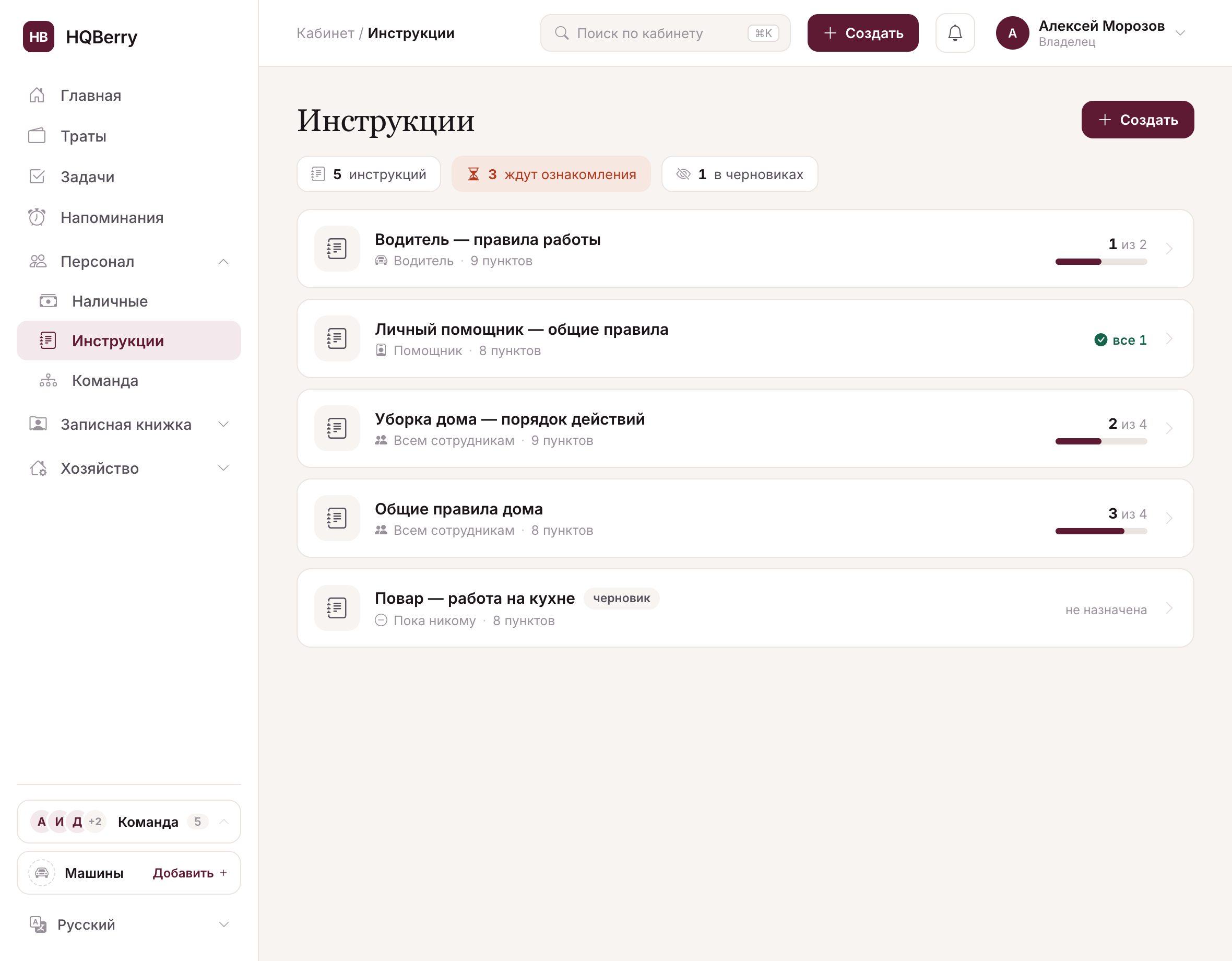Click the checkbox icon next to Задачи
The height and width of the screenshot is (961, 1232).
[x=37, y=177]
